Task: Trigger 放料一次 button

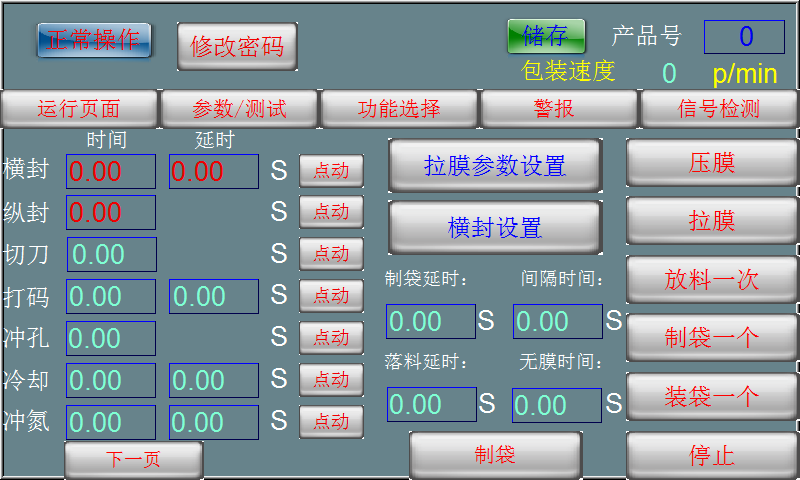Action: (712, 279)
